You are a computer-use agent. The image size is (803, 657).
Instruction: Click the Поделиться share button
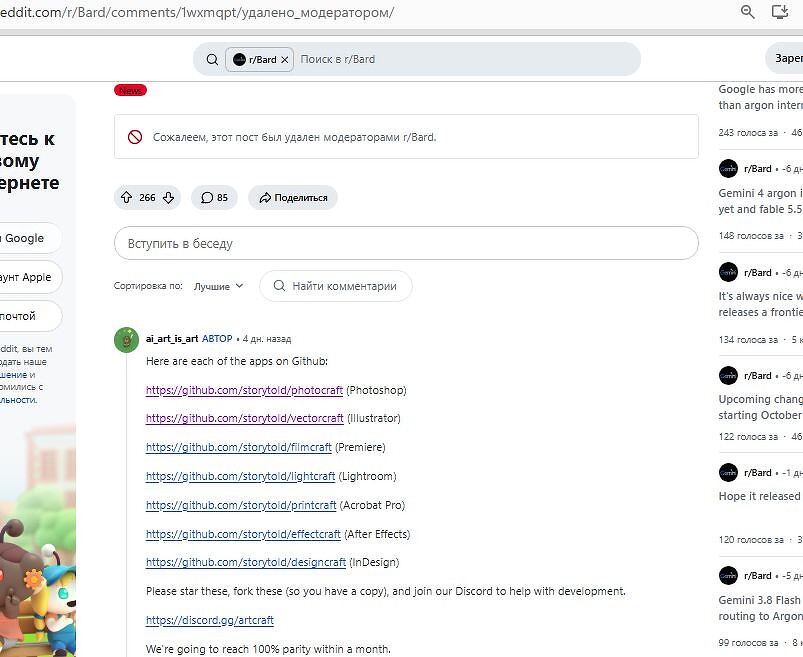[x=293, y=198]
